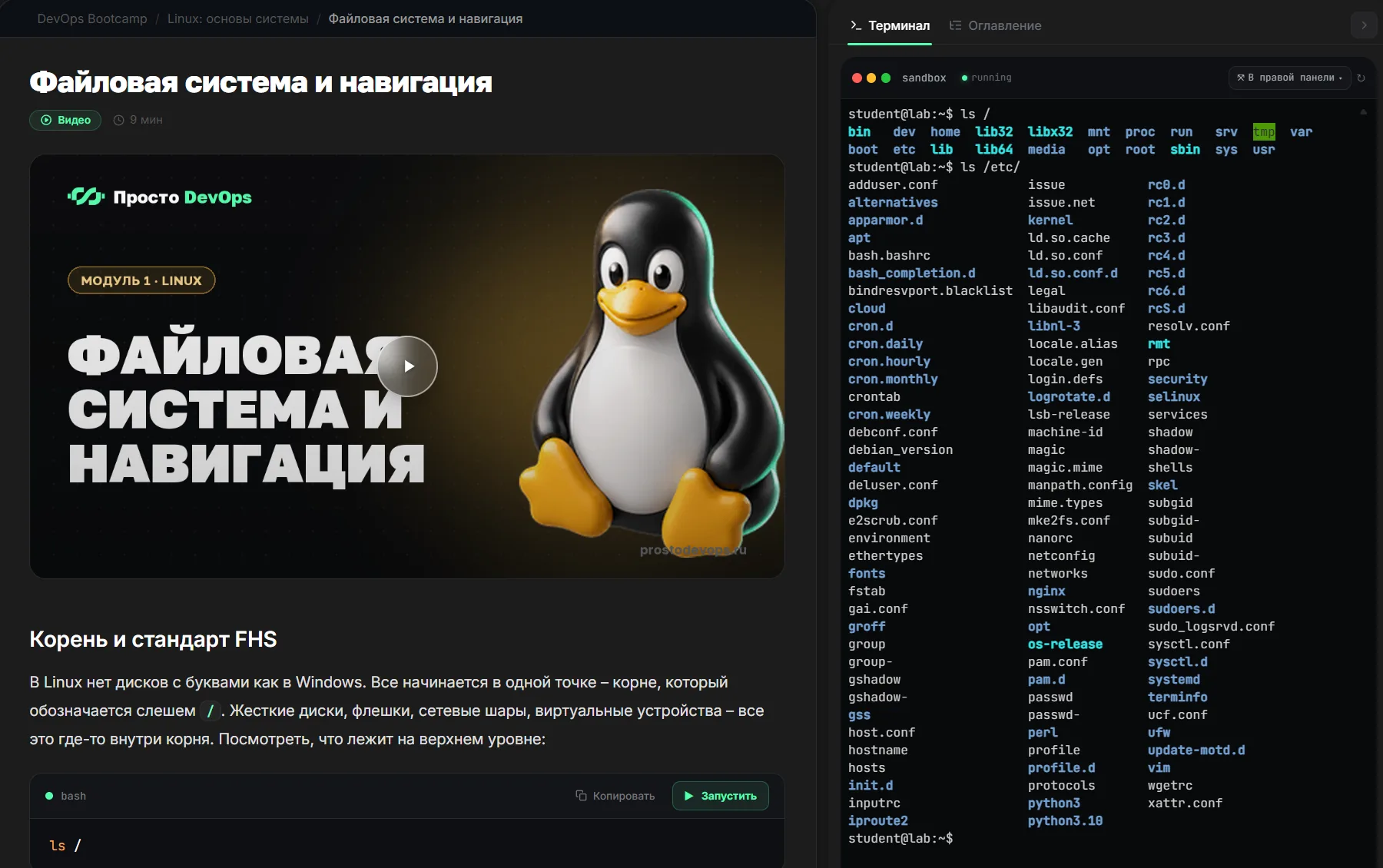Click "terminfo" in the /etc listing

tap(1178, 697)
